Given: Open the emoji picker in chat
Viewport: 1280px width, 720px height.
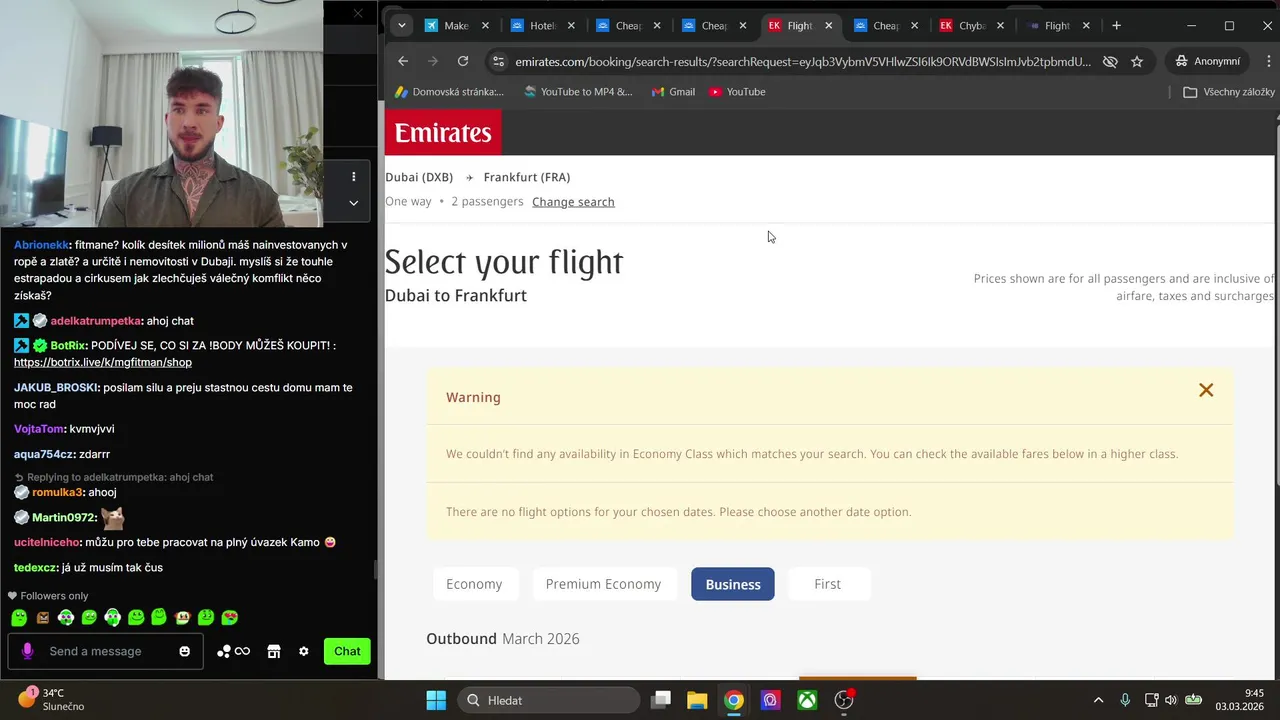Looking at the screenshot, I should click(x=184, y=651).
